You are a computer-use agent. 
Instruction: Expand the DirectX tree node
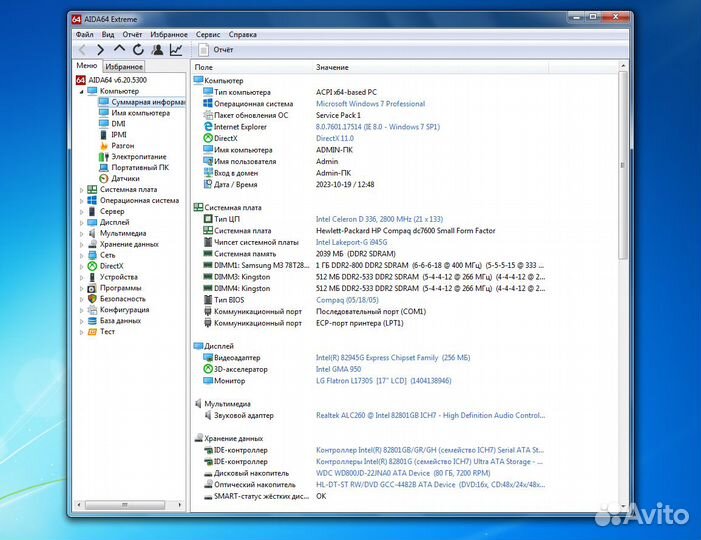(81, 266)
